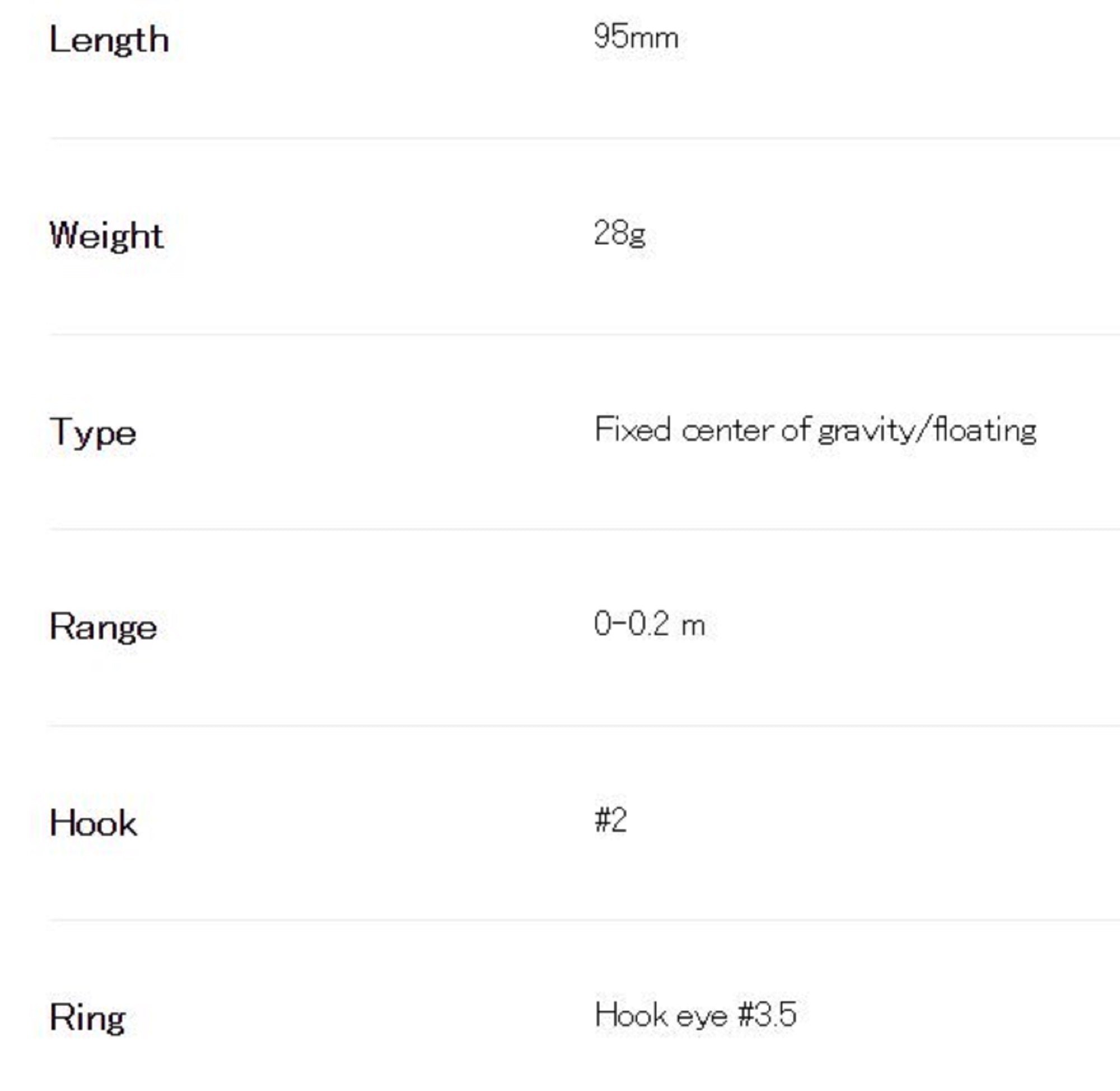Click the word "floating" in Type value
Image resolution: width=1120 pixels, height=1091 pixels.
click(x=985, y=430)
